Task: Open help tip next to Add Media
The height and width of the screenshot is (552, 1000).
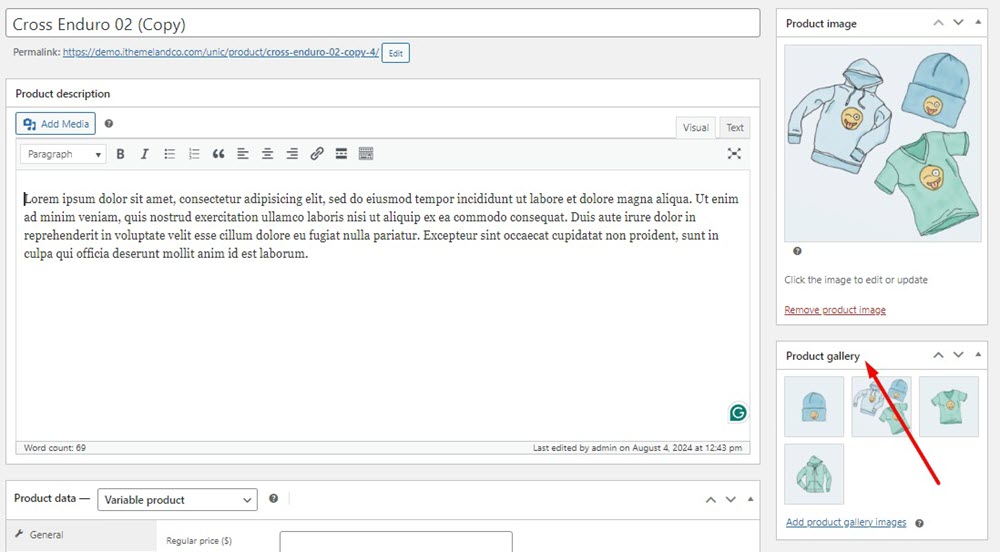Action: pos(109,124)
